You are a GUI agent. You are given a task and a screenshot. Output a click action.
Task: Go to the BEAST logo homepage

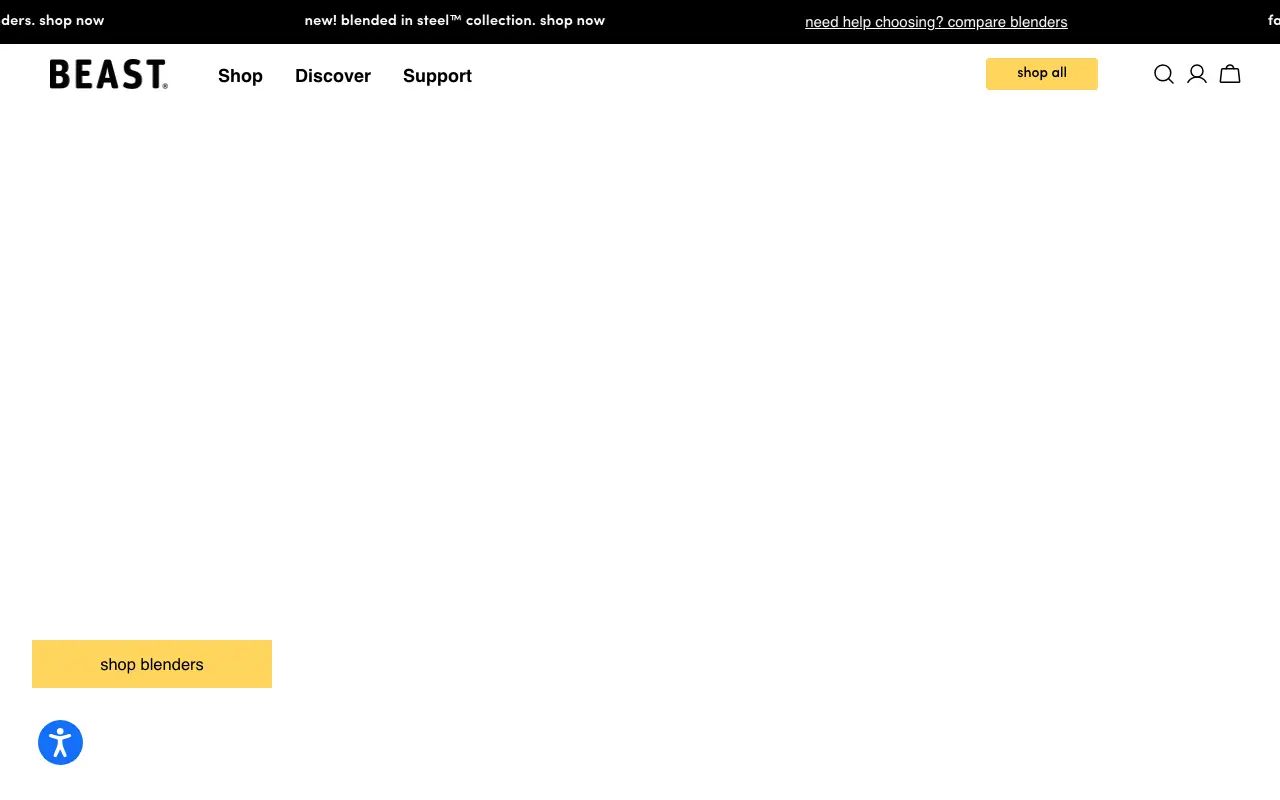pos(108,75)
